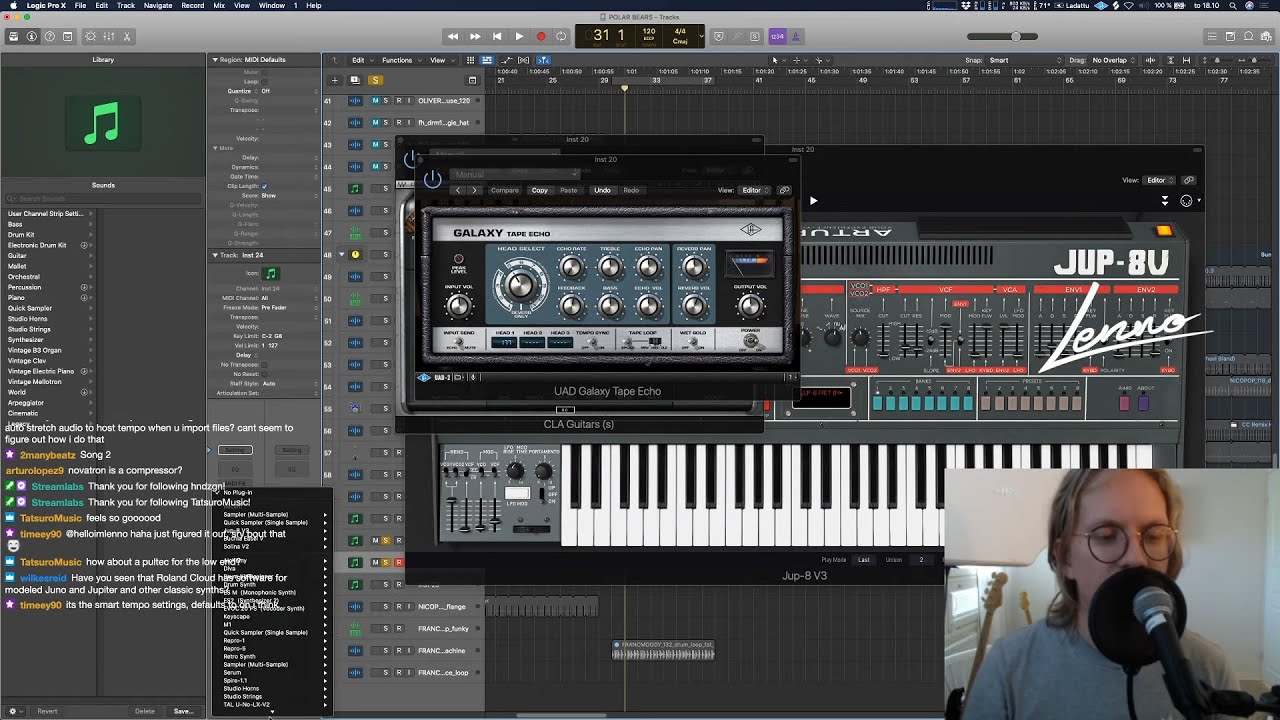Open Quick Help question mark button

[x=49, y=36]
